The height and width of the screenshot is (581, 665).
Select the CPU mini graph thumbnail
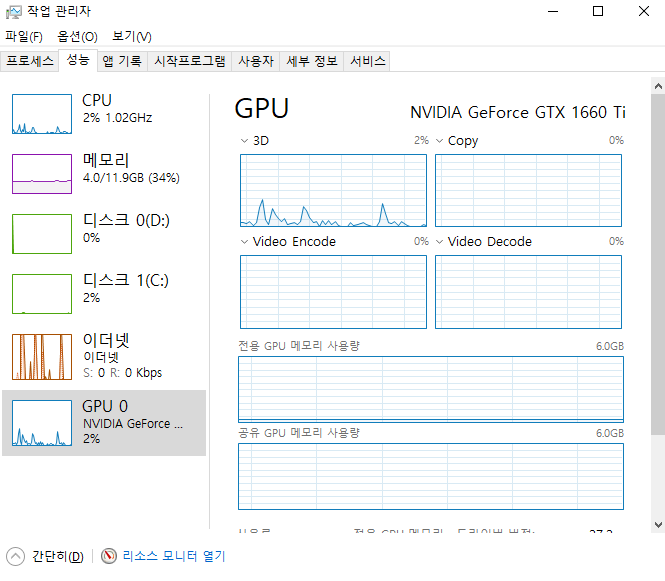(42, 114)
